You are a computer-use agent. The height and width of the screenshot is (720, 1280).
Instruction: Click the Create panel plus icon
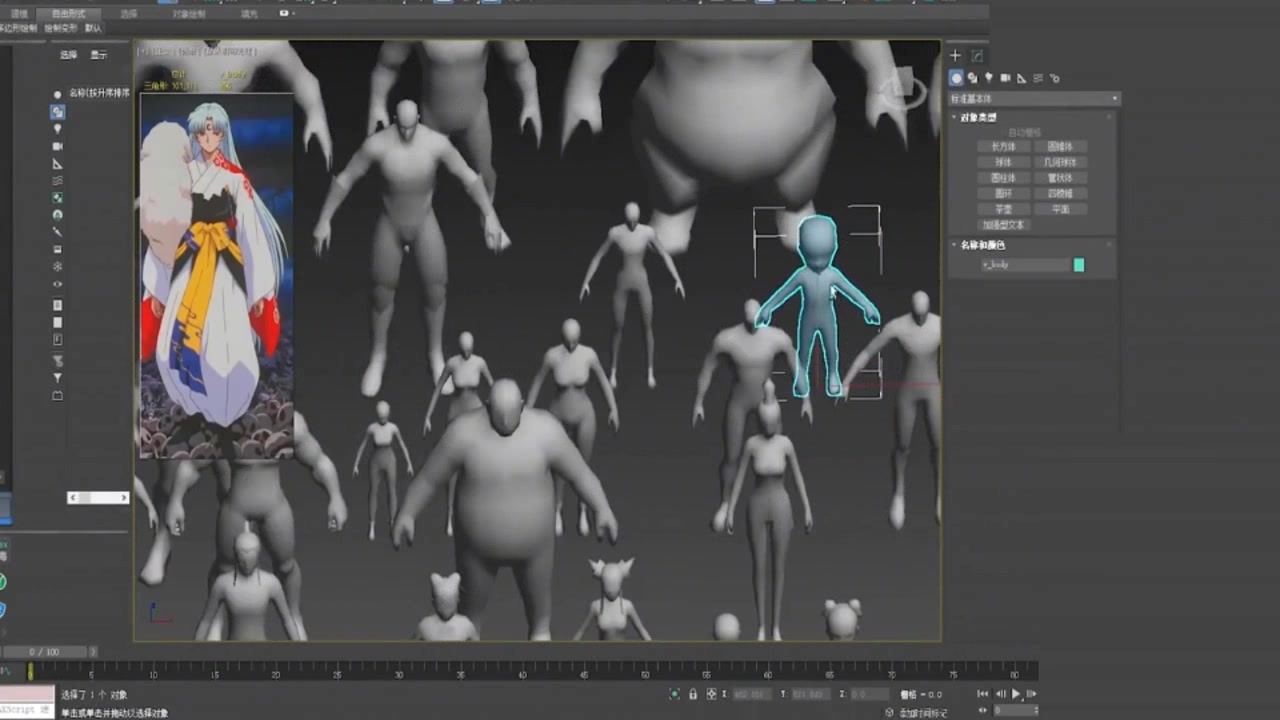pyautogui.click(x=955, y=55)
